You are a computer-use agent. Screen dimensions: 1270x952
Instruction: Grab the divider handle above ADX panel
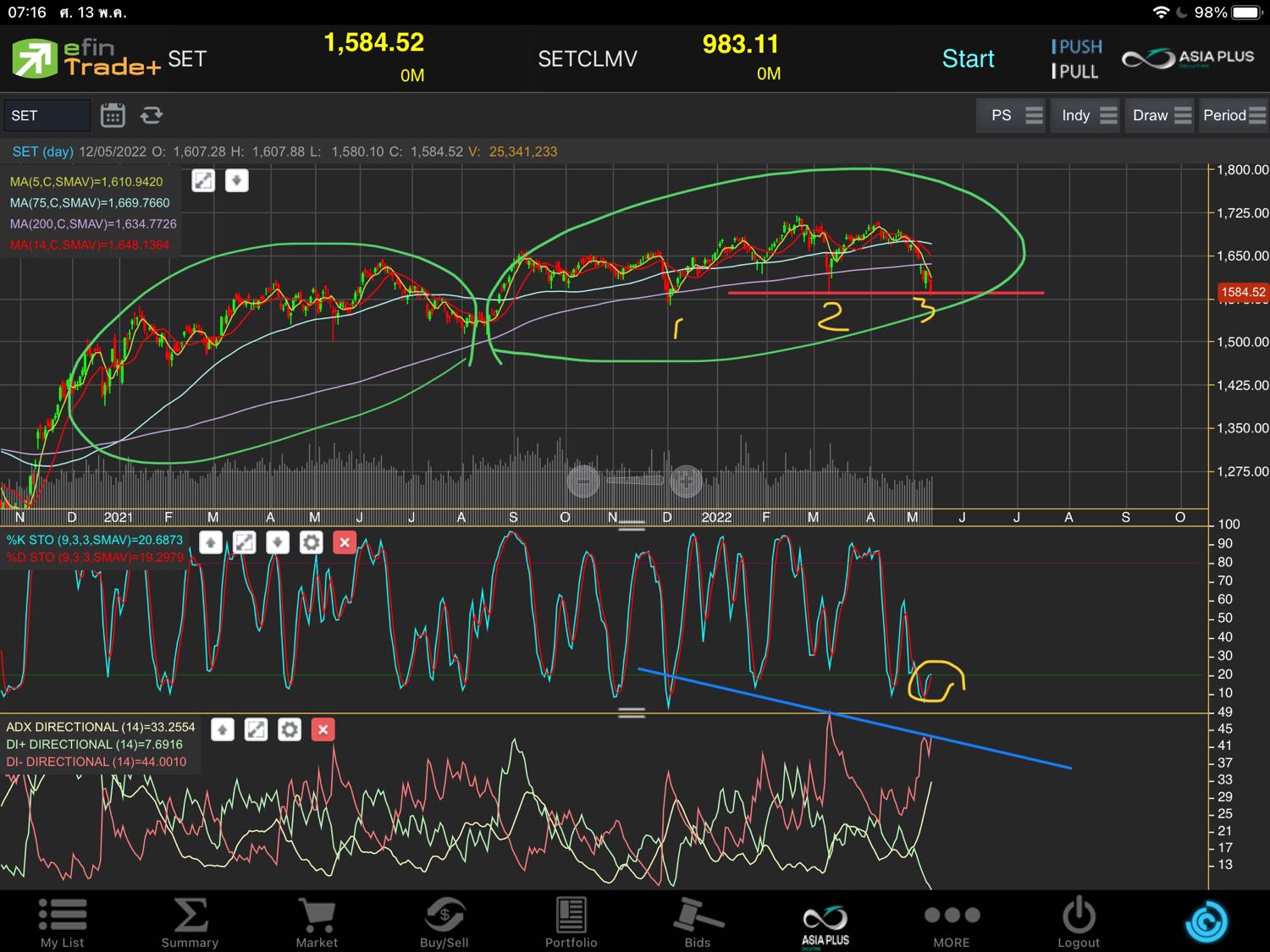click(632, 713)
